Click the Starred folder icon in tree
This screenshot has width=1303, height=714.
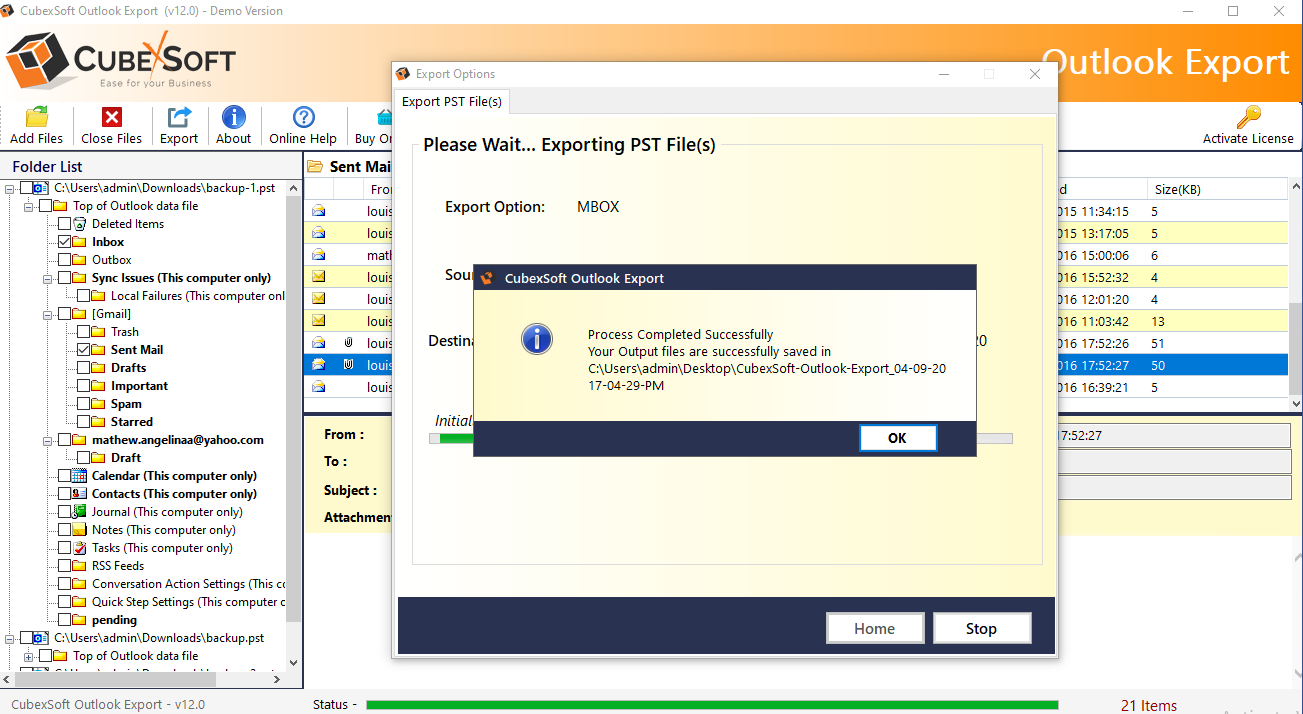click(99, 422)
